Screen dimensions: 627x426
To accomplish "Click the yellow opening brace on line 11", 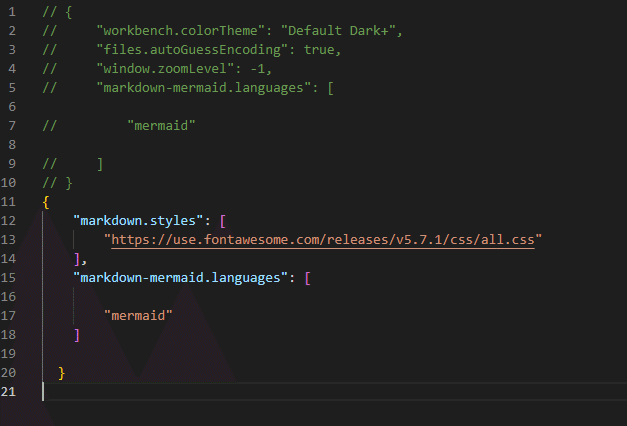I will tap(46, 202).
